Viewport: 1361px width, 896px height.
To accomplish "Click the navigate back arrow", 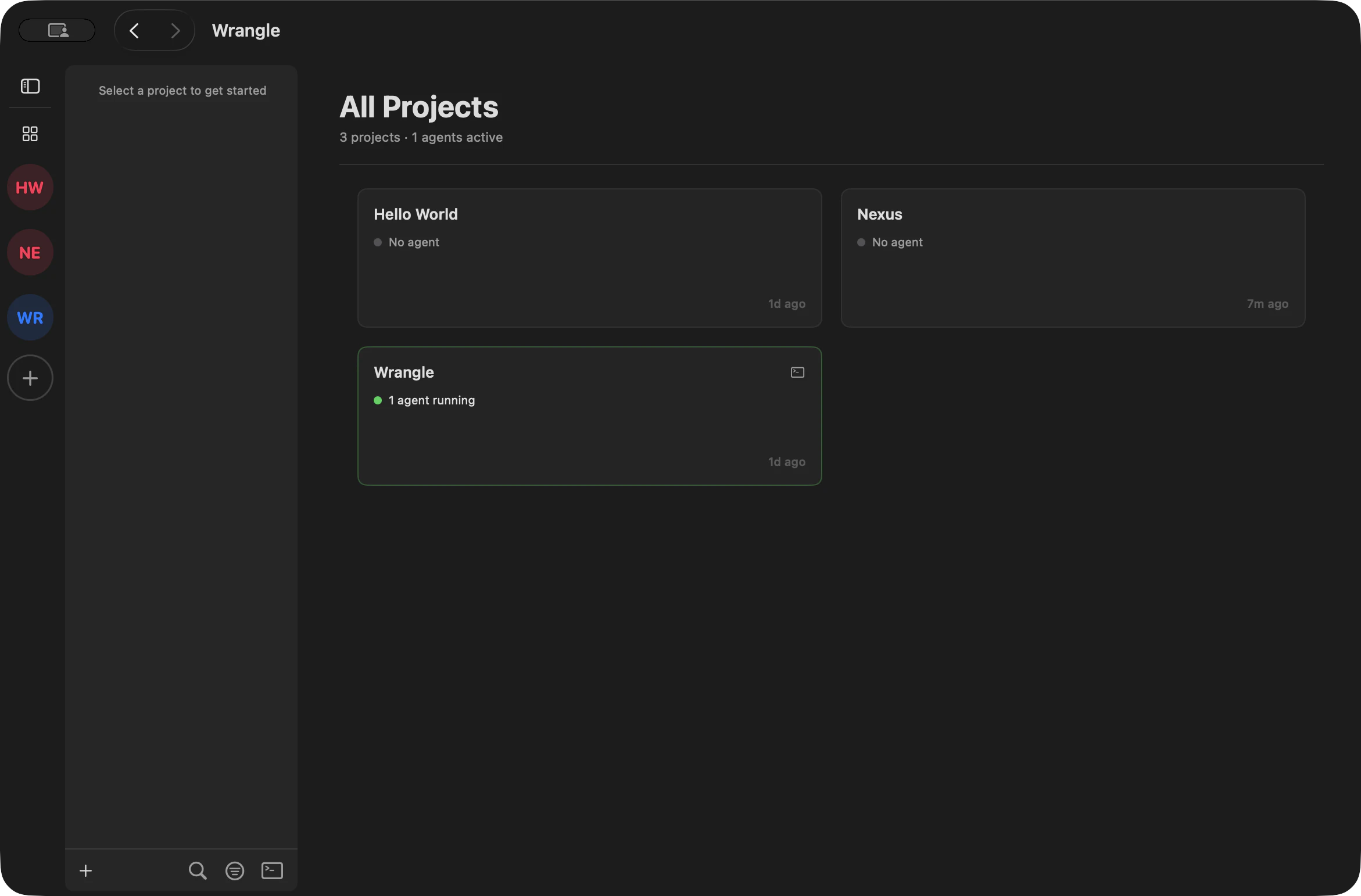I will coord(134,30).
